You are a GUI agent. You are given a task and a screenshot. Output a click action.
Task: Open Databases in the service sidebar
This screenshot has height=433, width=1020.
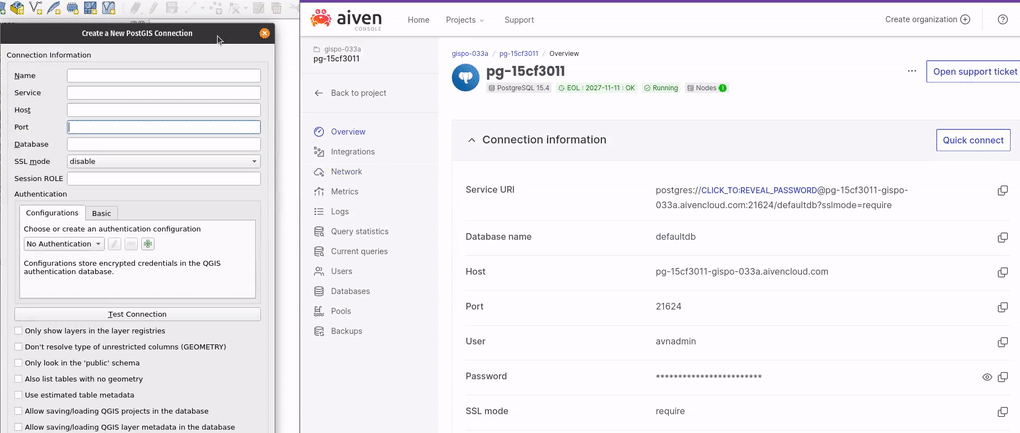click(350, 291)
